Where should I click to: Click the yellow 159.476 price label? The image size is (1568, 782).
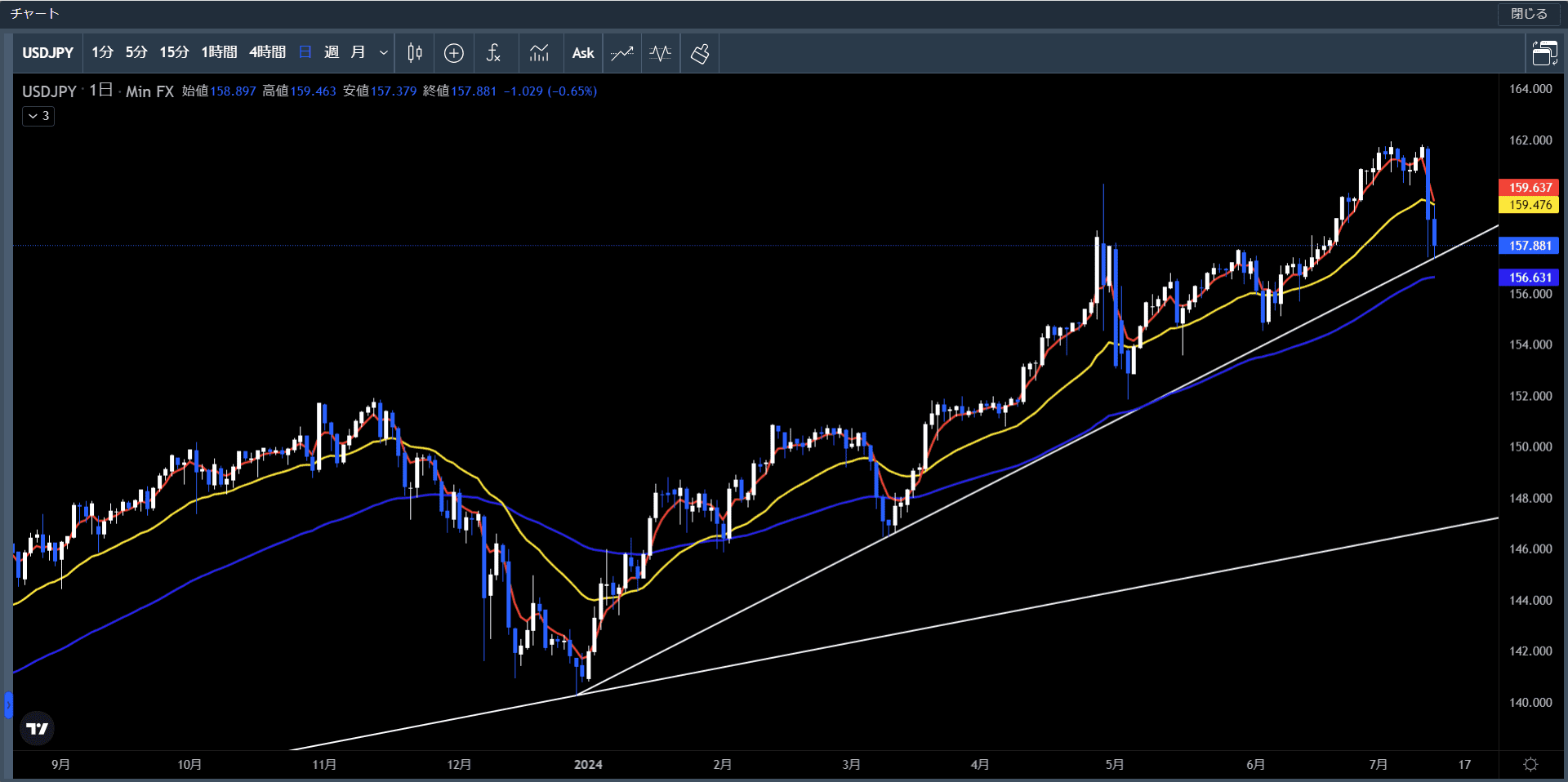(1529, 205)
